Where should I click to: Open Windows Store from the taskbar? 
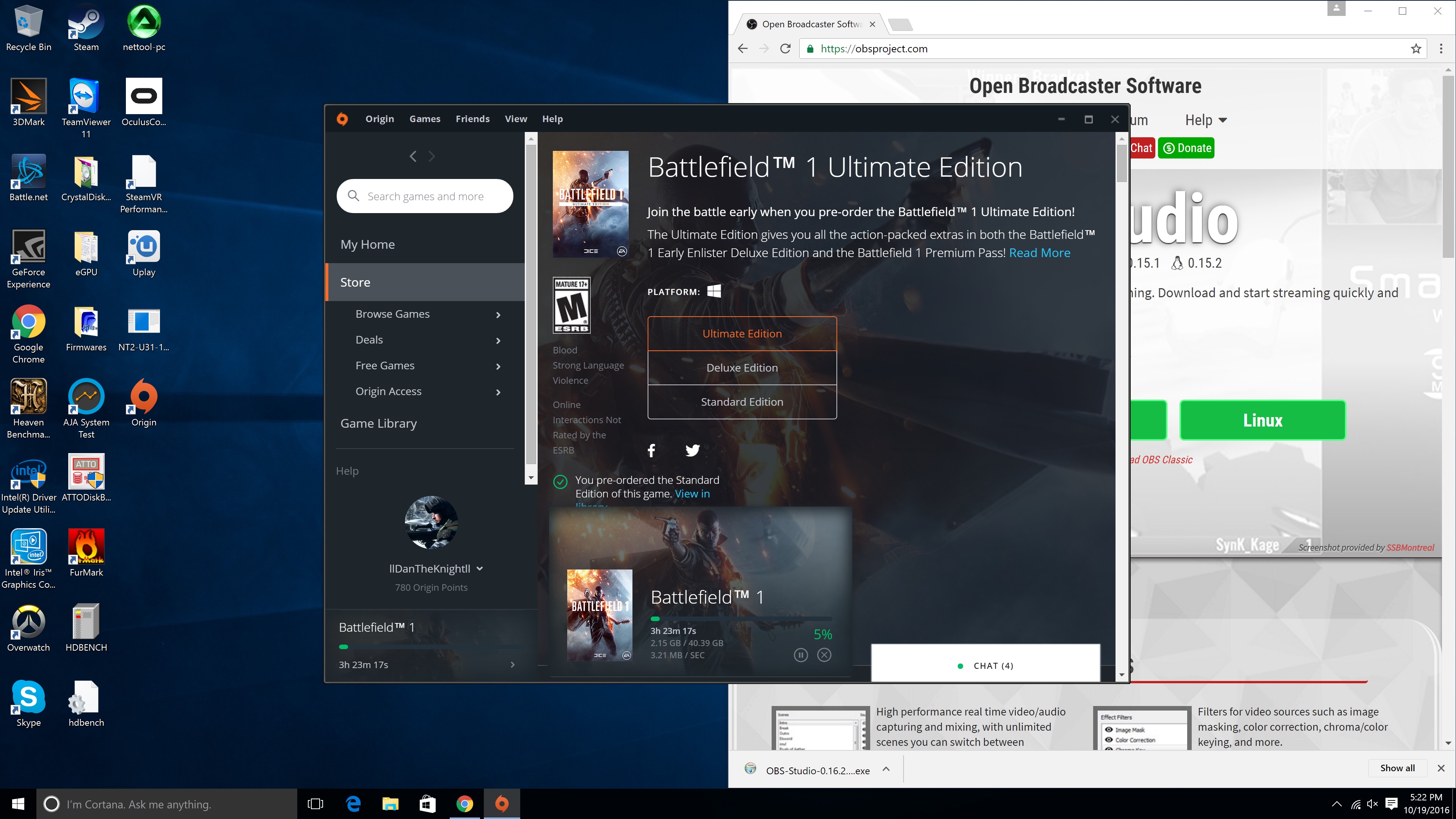coord(427,804)
